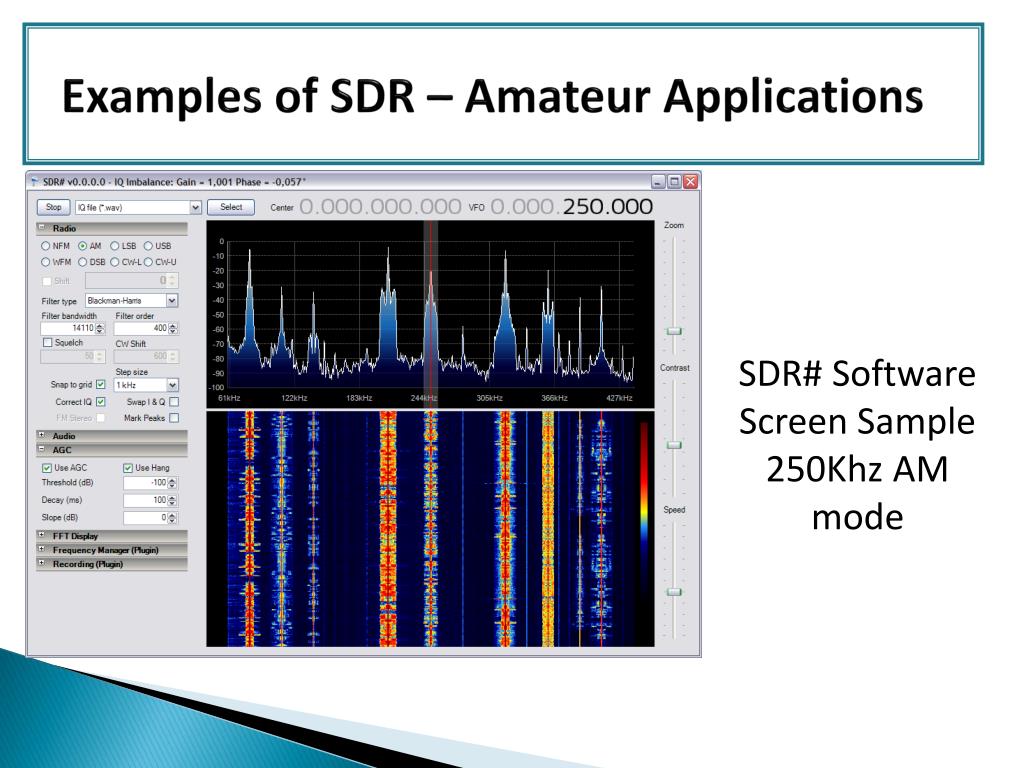Click the 427kHz frequency axis label
The image size is (1024, 768).
(x=619, y=398)
